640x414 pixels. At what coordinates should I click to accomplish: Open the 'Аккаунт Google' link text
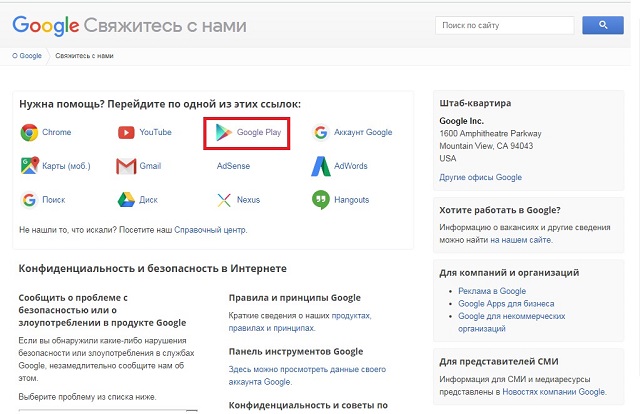click(363, 132)
